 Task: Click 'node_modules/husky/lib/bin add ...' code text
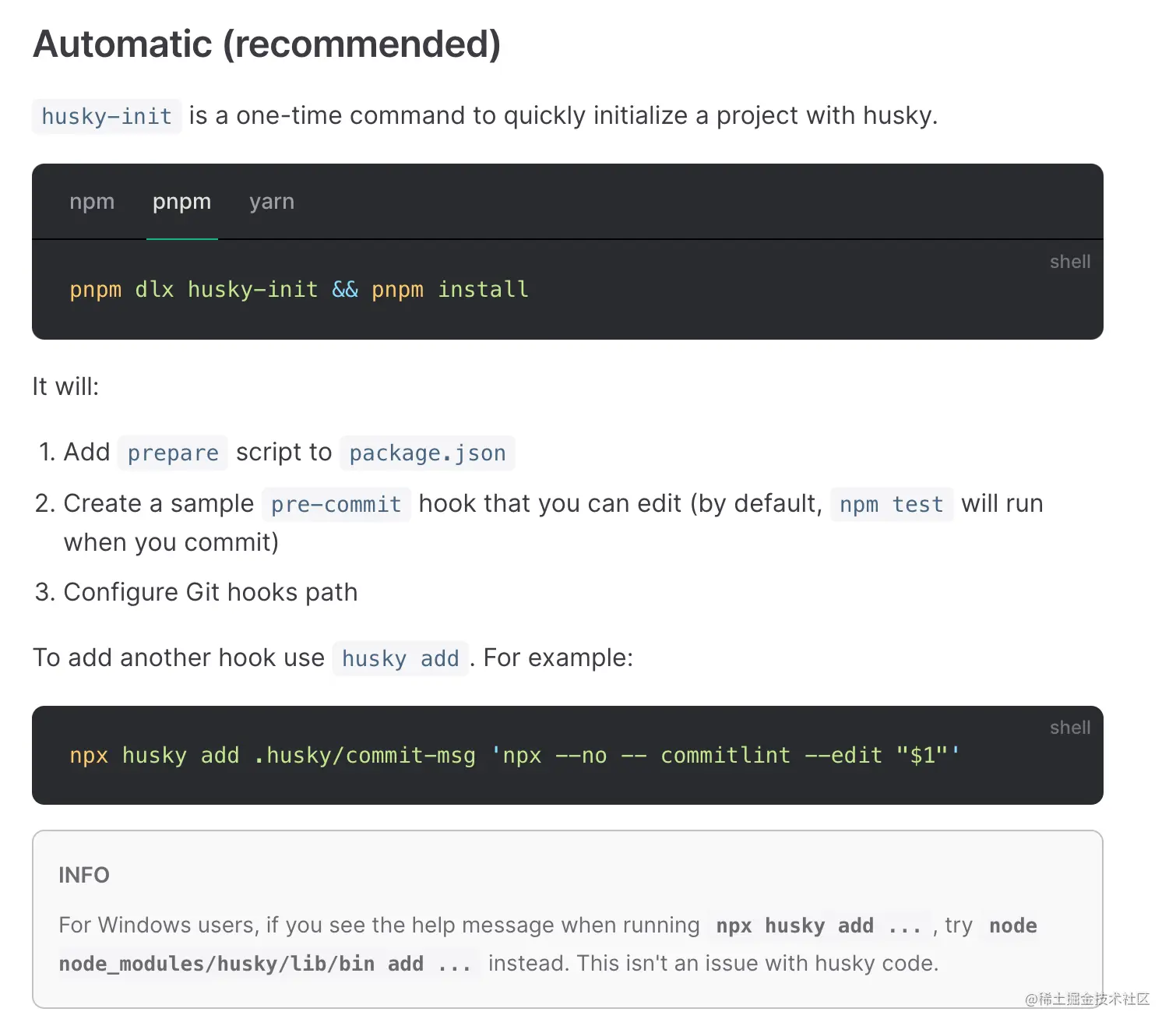coord(265,964)
